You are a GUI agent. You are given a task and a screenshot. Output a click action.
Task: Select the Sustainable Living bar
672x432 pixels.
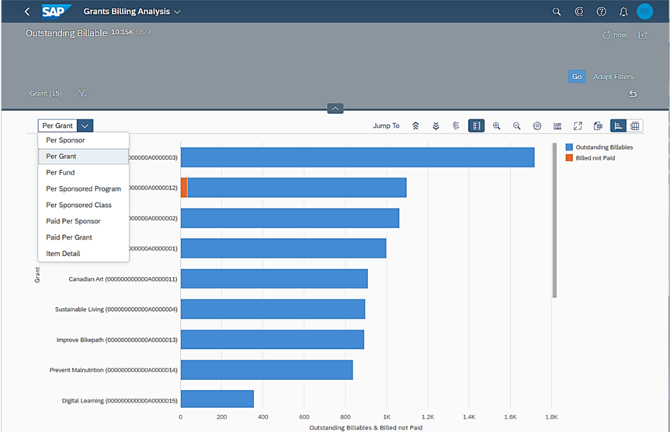(273, 309)
